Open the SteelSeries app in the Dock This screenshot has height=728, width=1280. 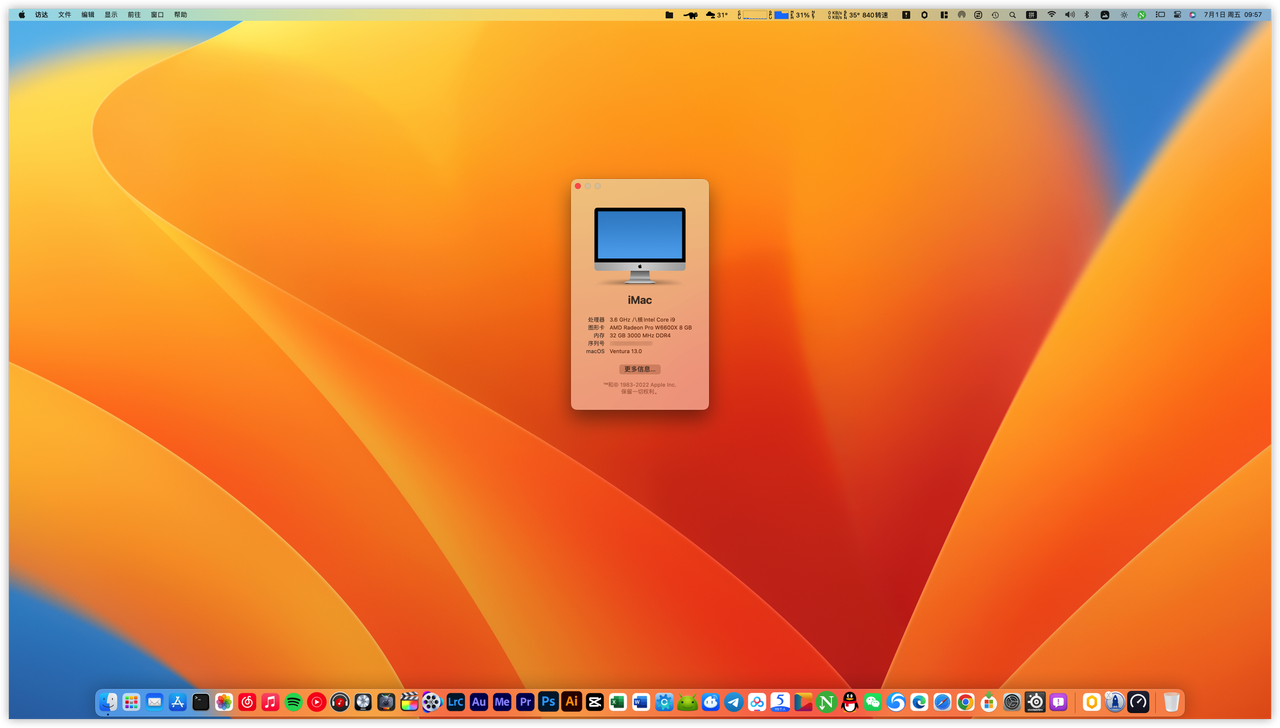1035,702
